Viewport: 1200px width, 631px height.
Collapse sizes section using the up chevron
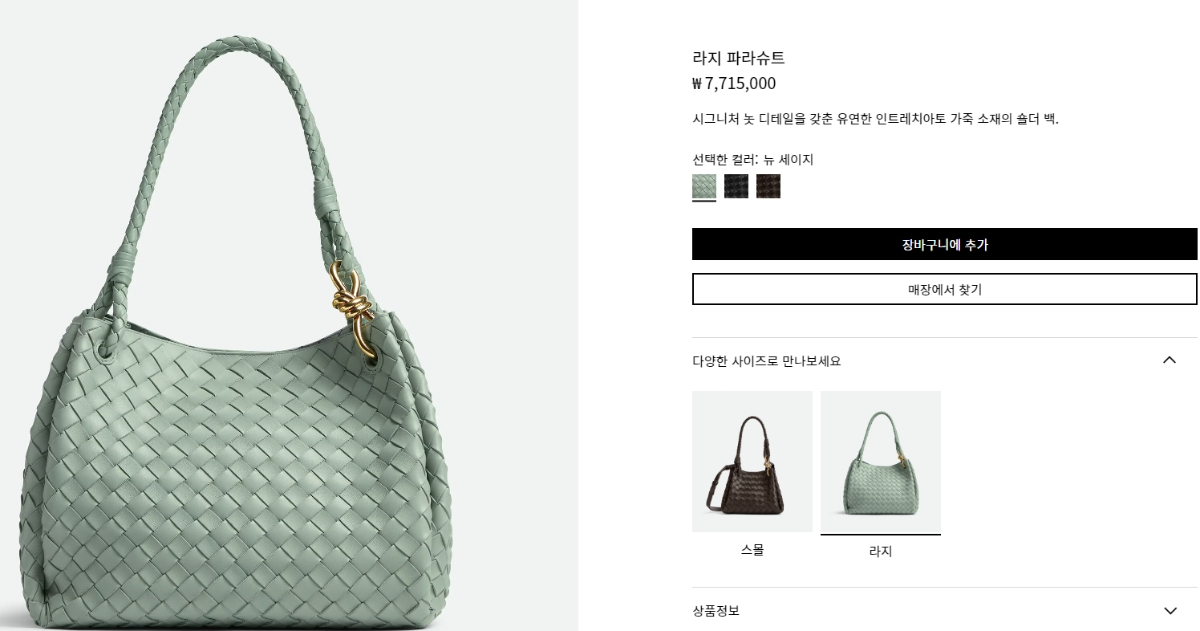1169,360
